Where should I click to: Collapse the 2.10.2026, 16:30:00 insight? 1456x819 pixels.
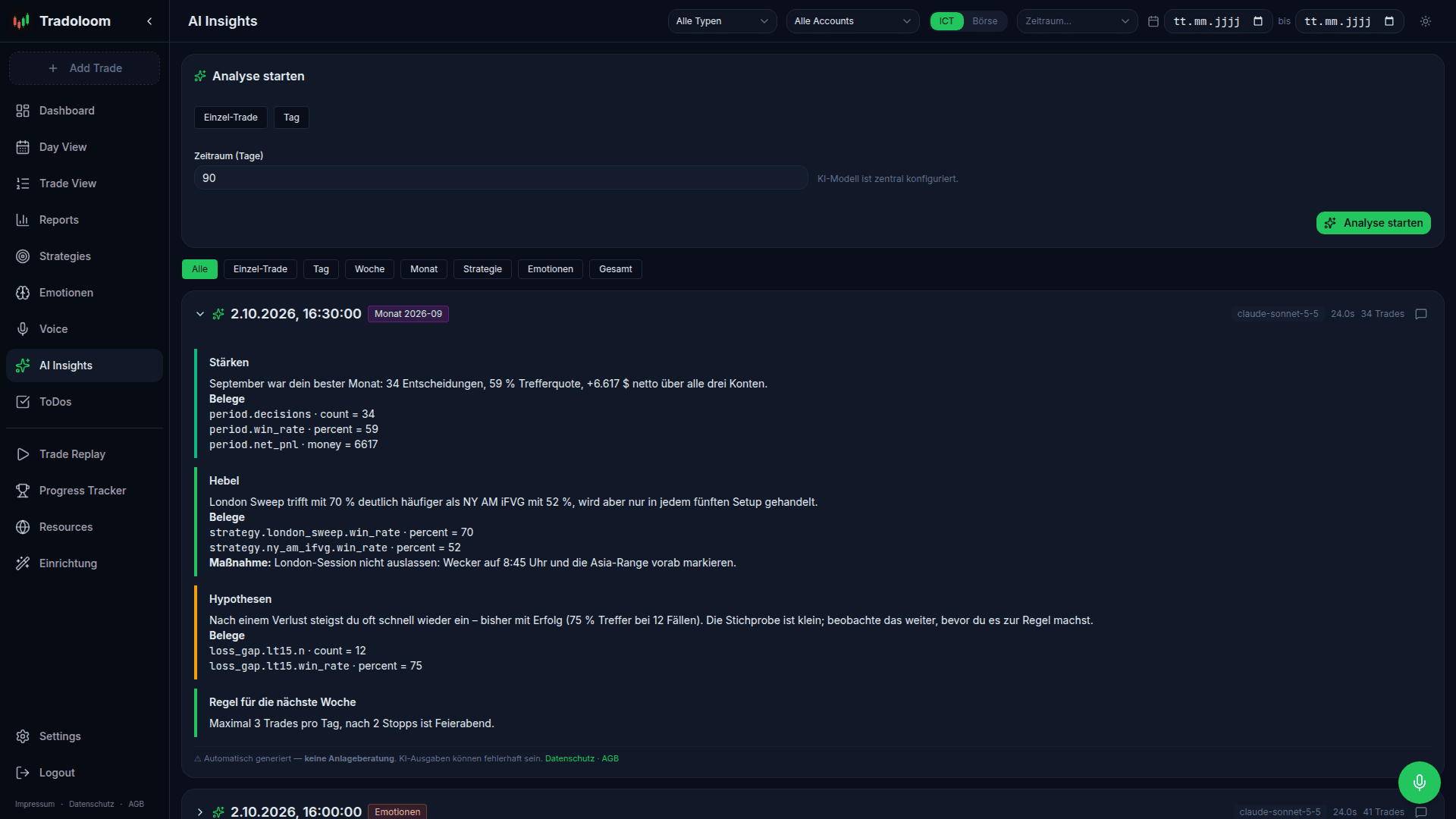coord(200,314)
